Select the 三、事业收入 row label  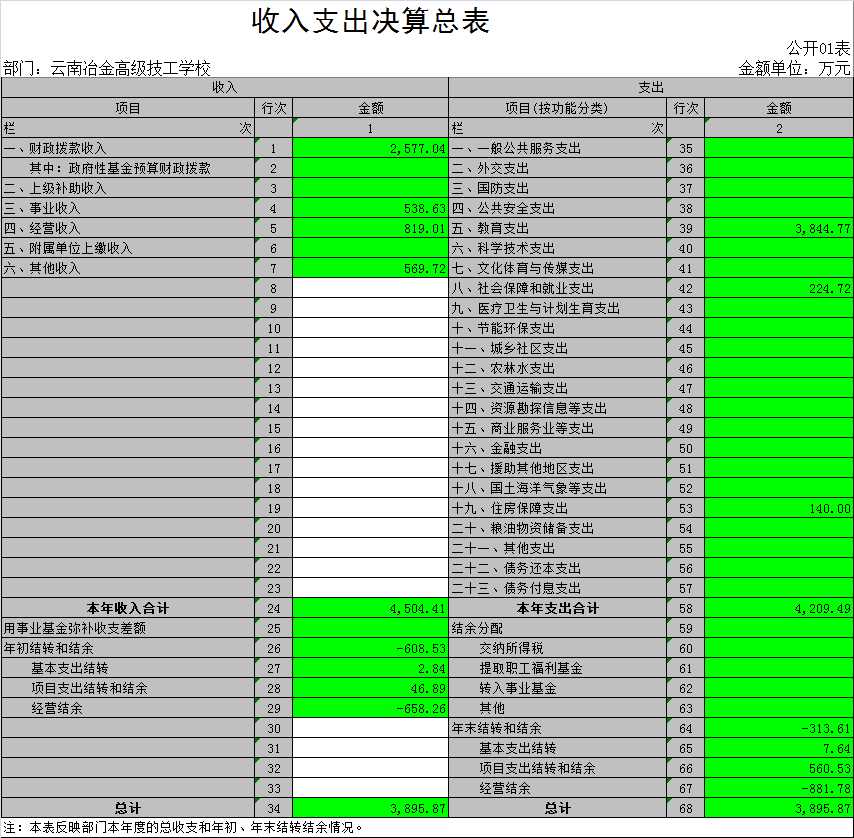coord(42,208)
